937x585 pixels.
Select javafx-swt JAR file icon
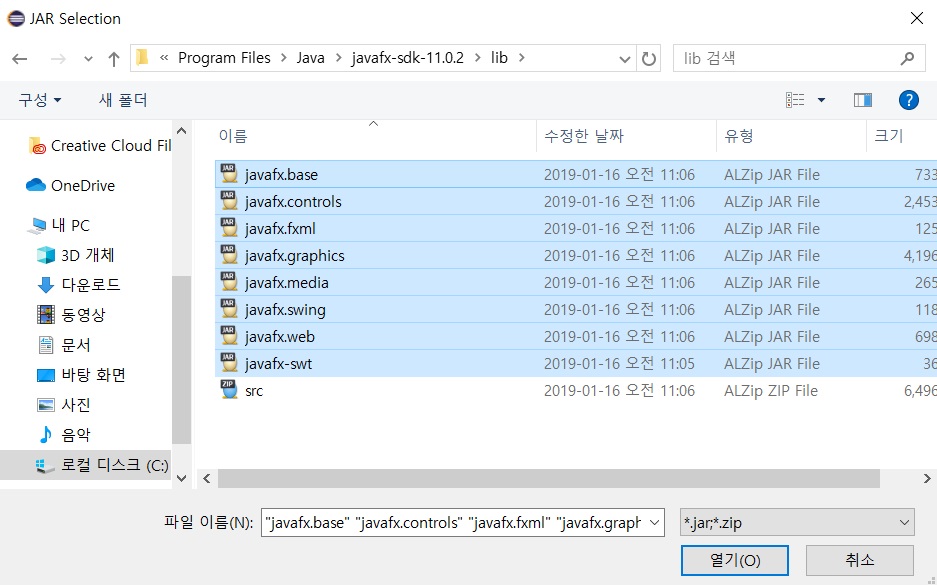229,363
